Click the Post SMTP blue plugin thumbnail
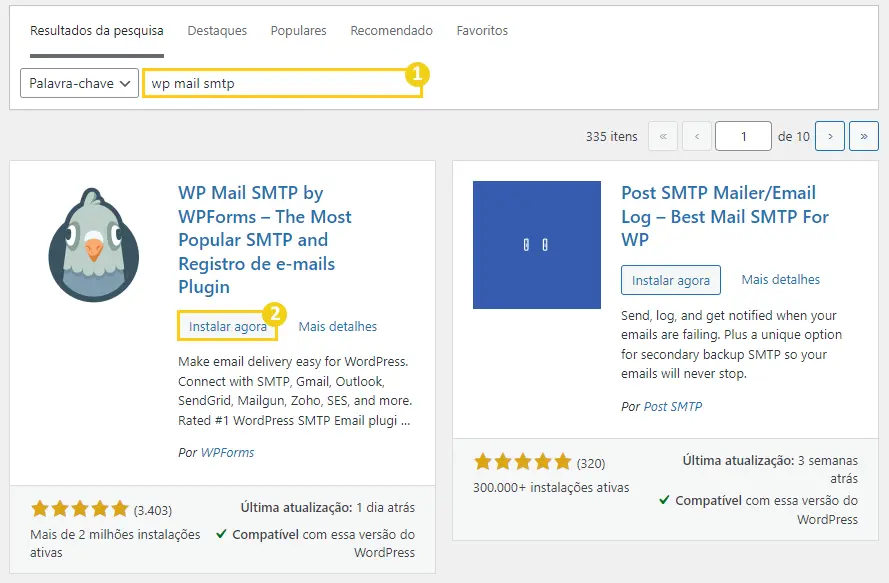 (537, 245)
